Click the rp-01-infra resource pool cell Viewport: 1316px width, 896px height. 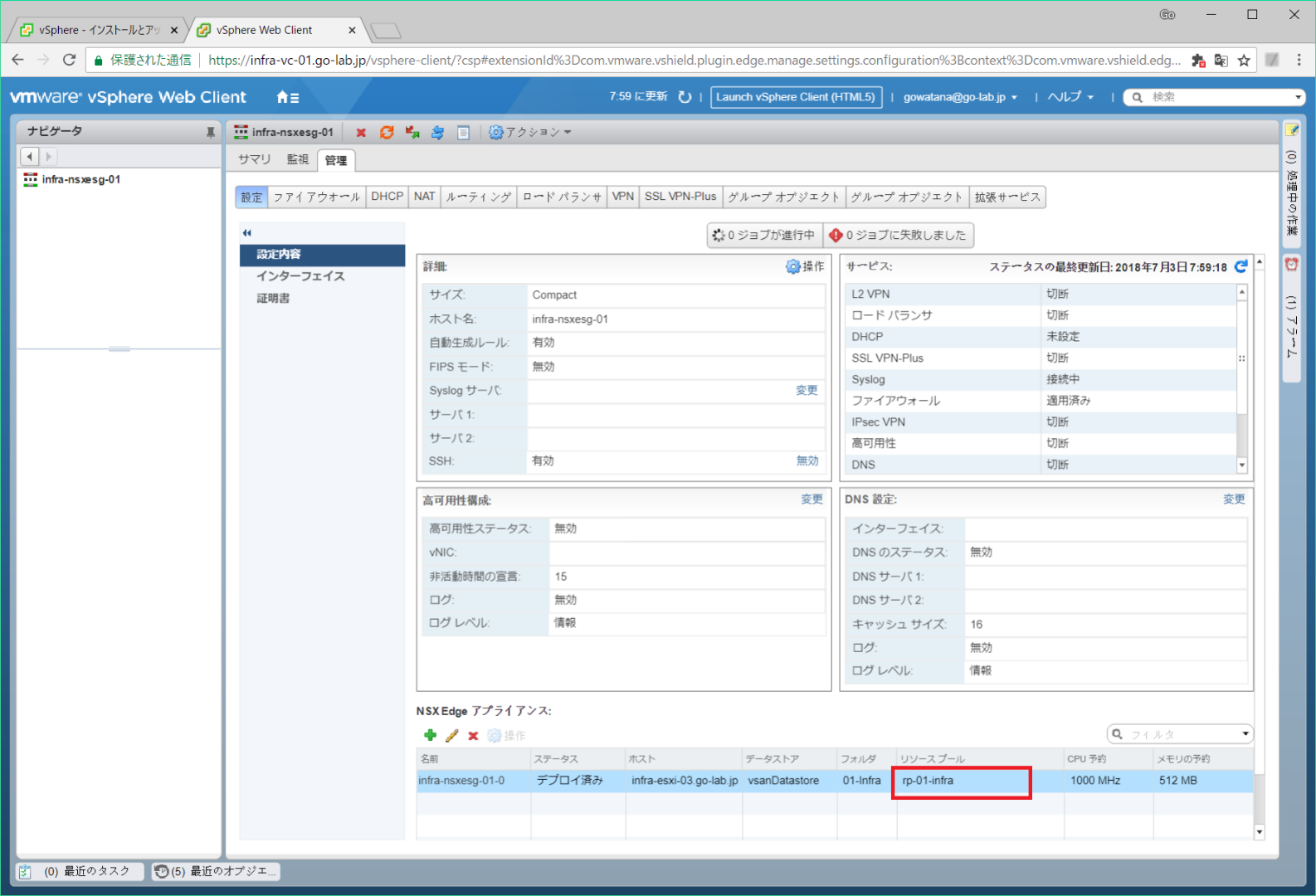pos(979,781)
